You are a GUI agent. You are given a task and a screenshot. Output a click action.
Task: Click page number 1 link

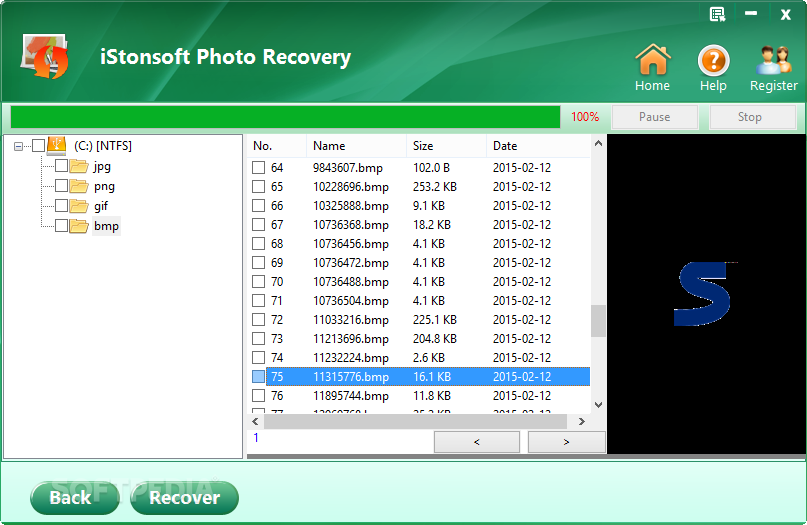coord(256,438)
